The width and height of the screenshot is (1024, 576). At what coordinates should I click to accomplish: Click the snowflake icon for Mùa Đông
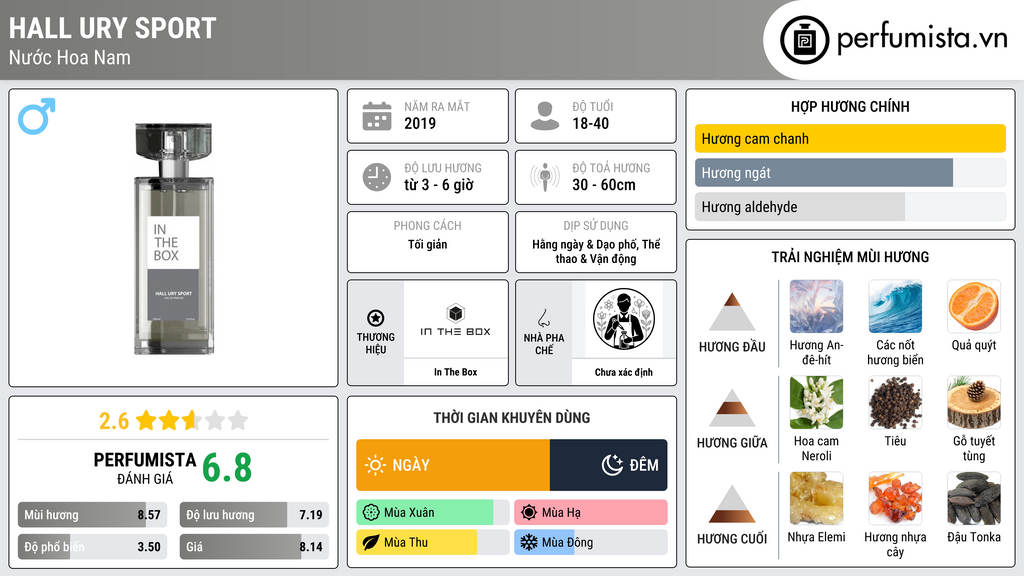coord(529,542)
